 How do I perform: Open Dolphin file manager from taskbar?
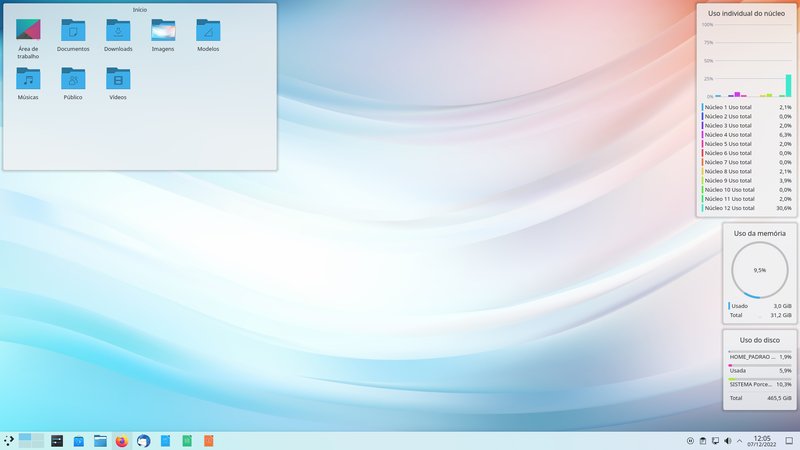point(100,441)
